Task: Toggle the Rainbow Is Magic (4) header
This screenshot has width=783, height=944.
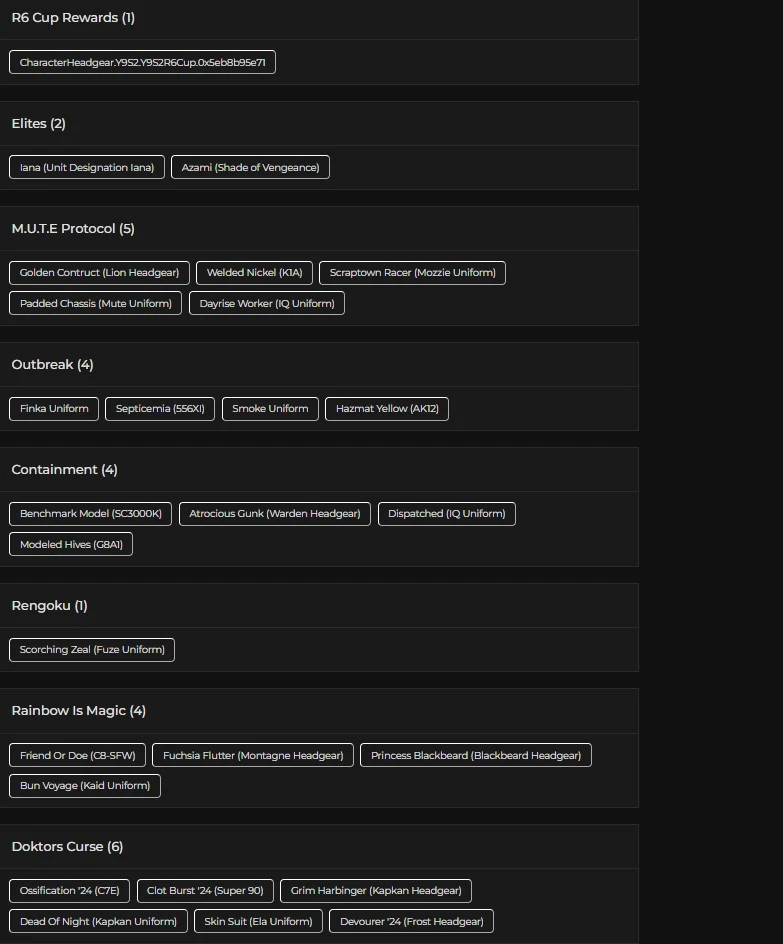Action: pyautogui.click(x=78, y=710)
